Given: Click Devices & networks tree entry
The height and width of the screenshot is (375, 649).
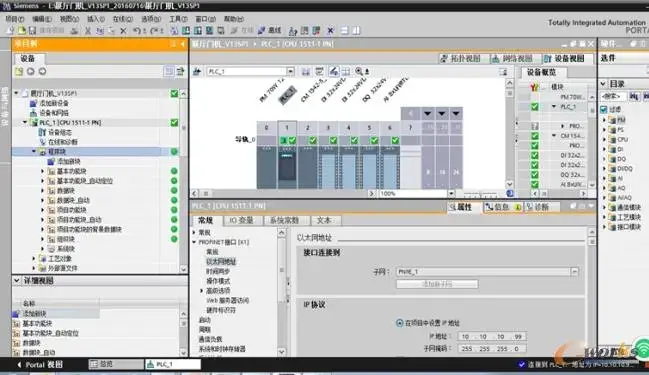Looking at the screenshot, I should [54, 113].
